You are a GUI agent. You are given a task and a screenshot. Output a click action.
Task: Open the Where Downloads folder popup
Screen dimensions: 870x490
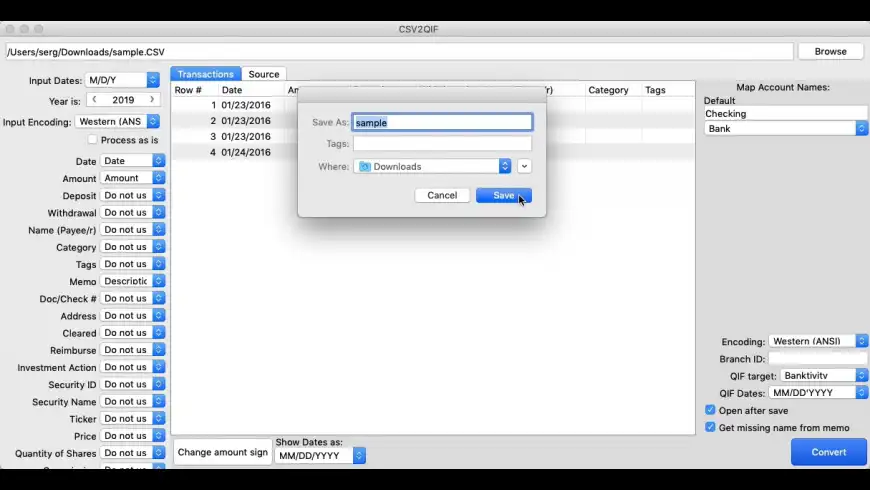tap(432, 166)
